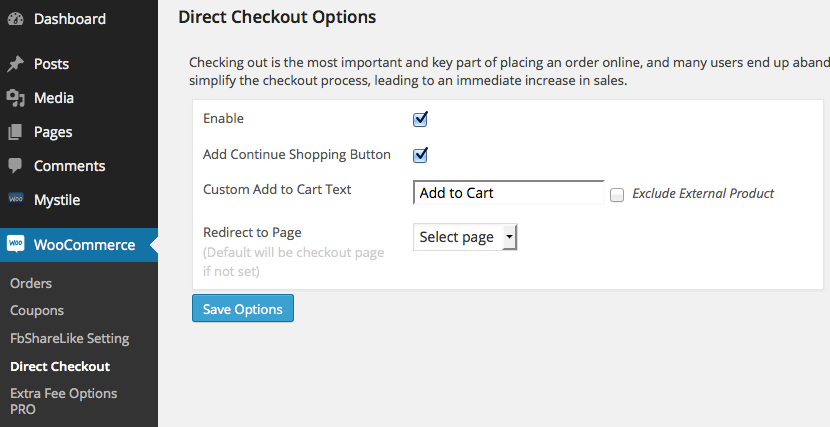Click the Media library icon

(15, 98)
